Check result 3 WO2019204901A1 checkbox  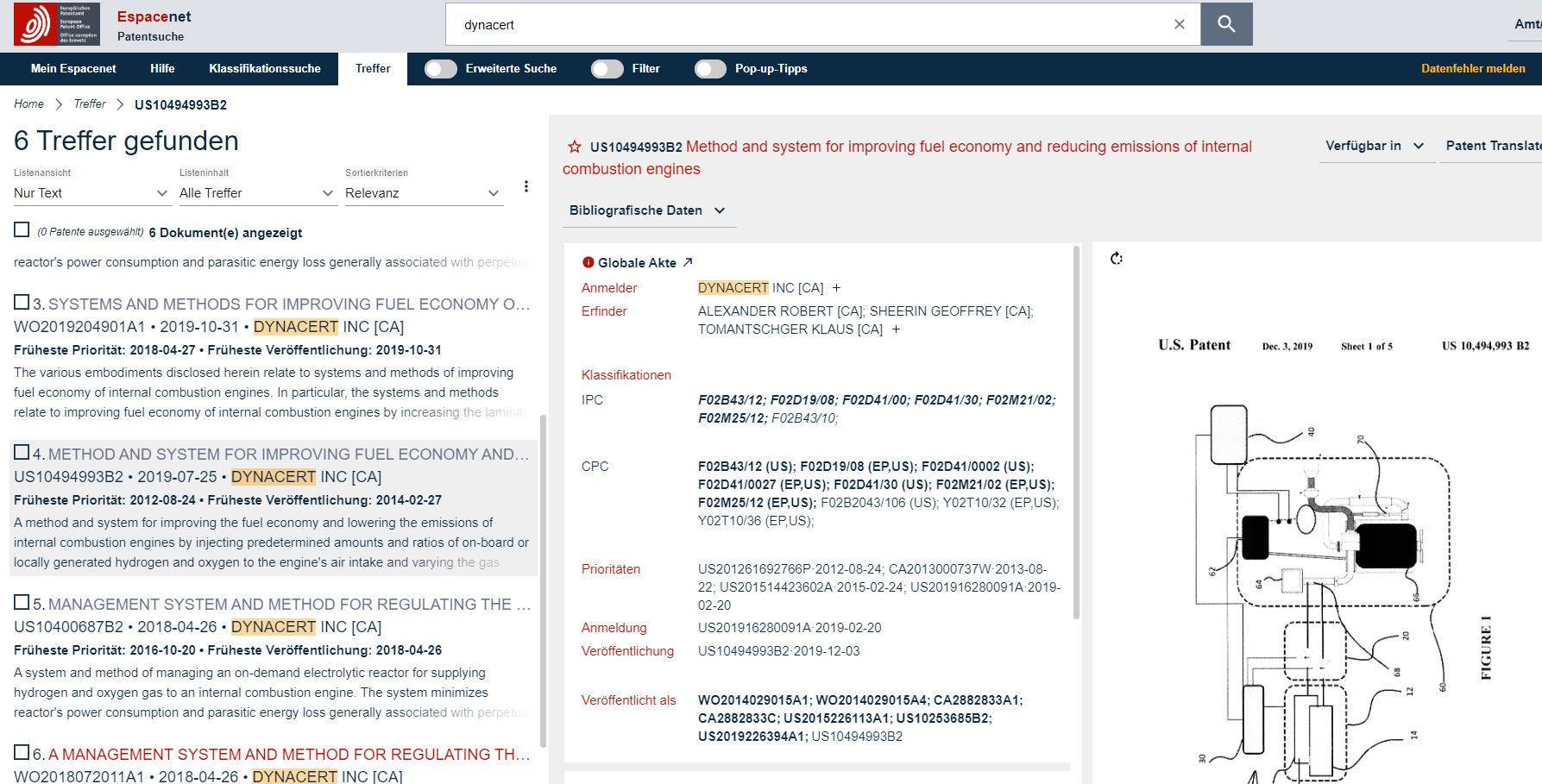click(x=22, y=302)
